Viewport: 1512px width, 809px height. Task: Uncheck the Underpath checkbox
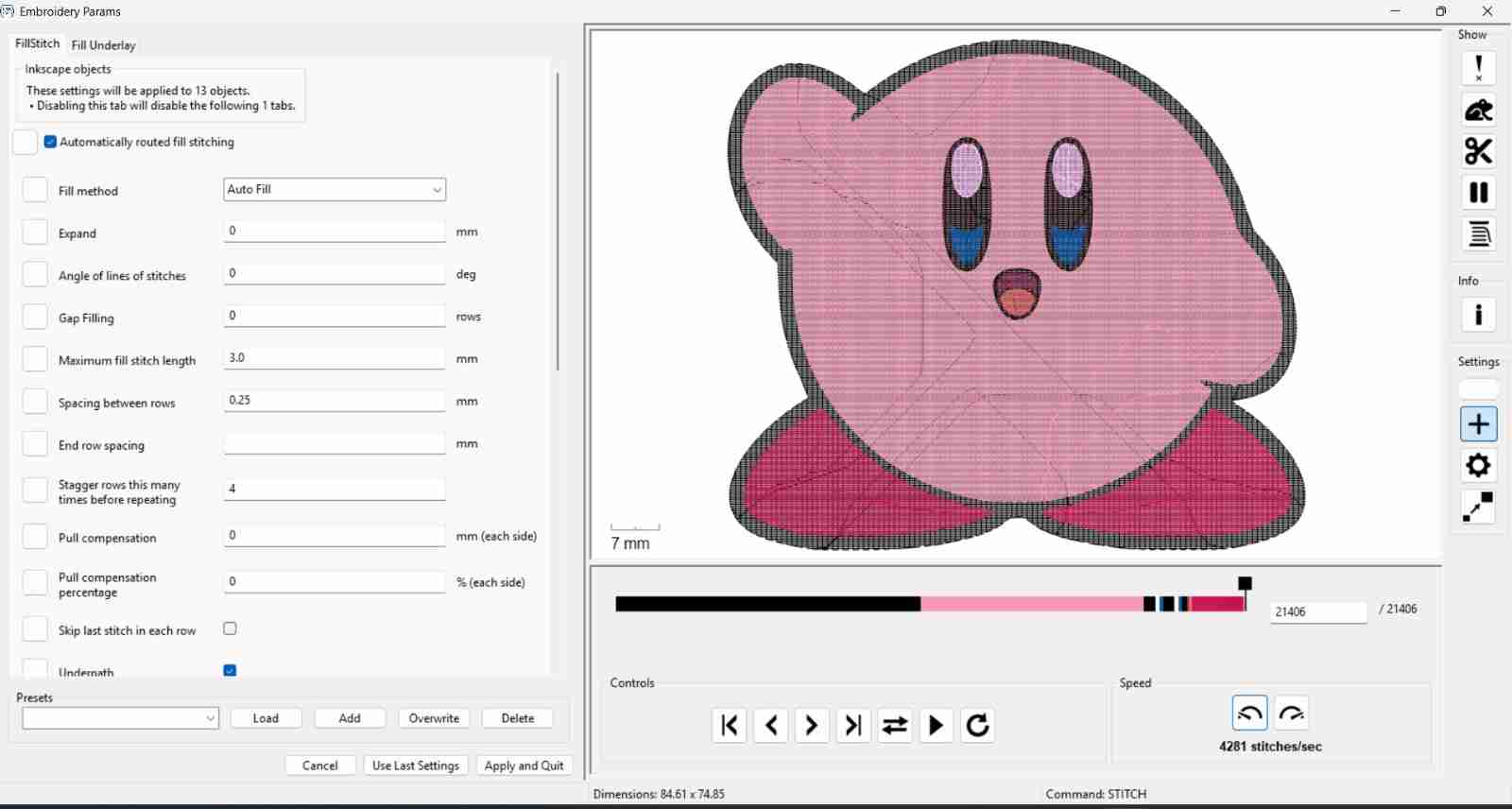tap(230, 670)
